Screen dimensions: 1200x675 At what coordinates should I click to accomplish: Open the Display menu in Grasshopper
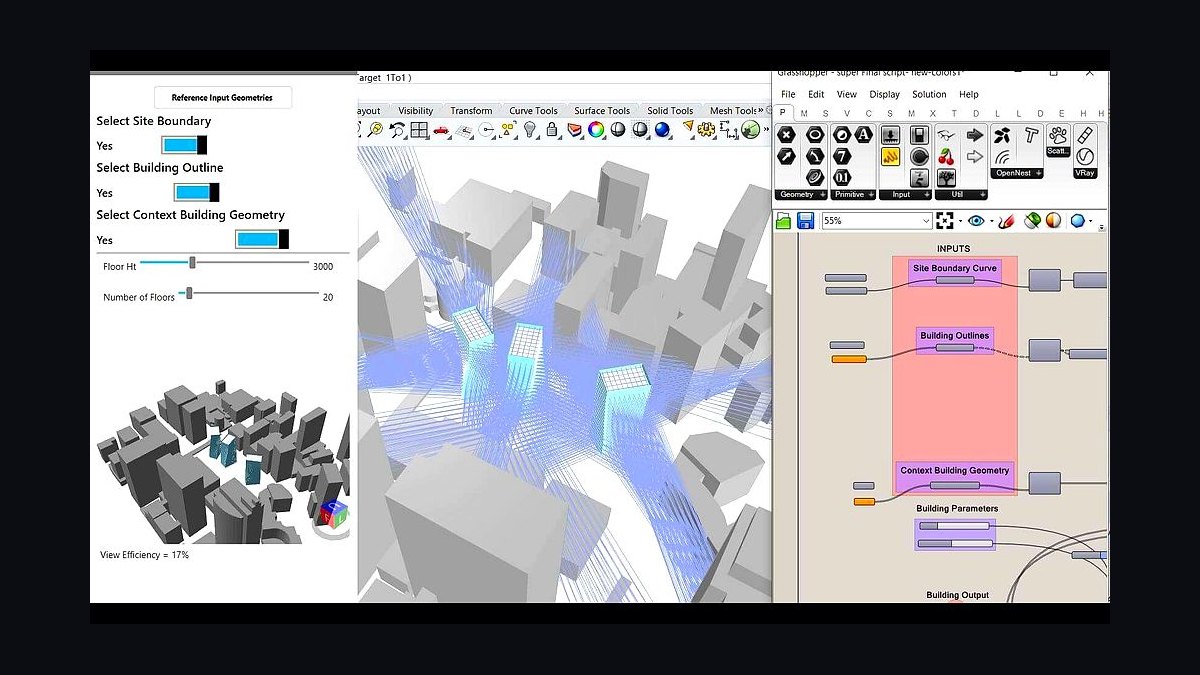point(884,94)
